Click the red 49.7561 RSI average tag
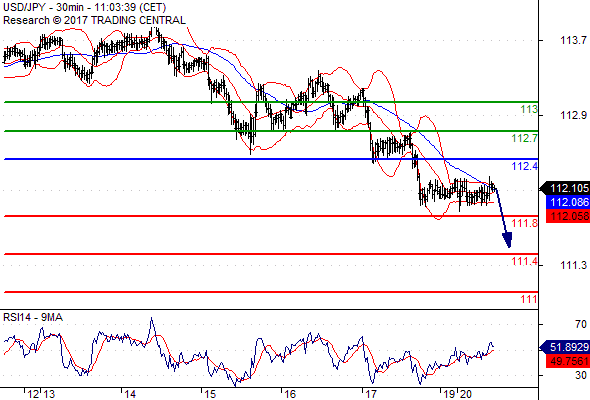The height and width of the screenshot is (400, 590). (x=568, y=361)
